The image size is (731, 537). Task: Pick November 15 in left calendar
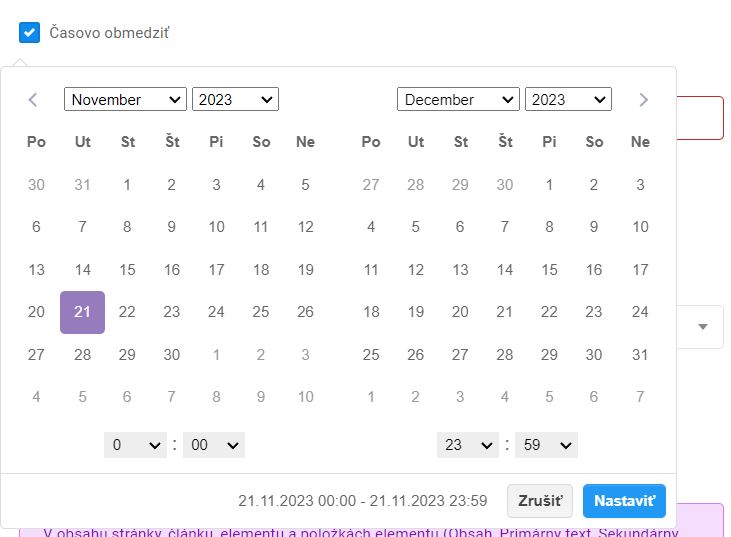pos(127,270)
